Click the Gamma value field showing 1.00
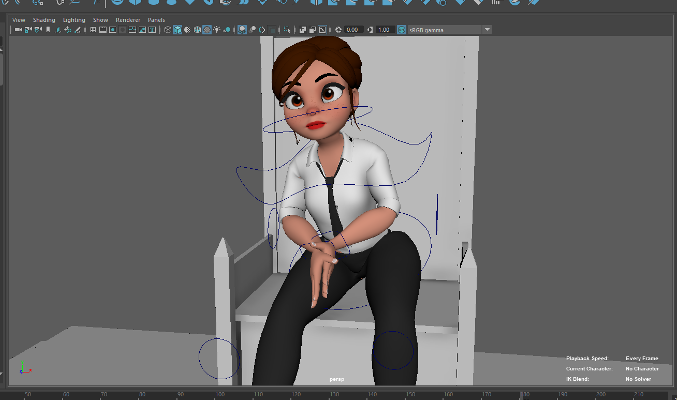This screenshot has height=400, width=677. click(384, 30)
